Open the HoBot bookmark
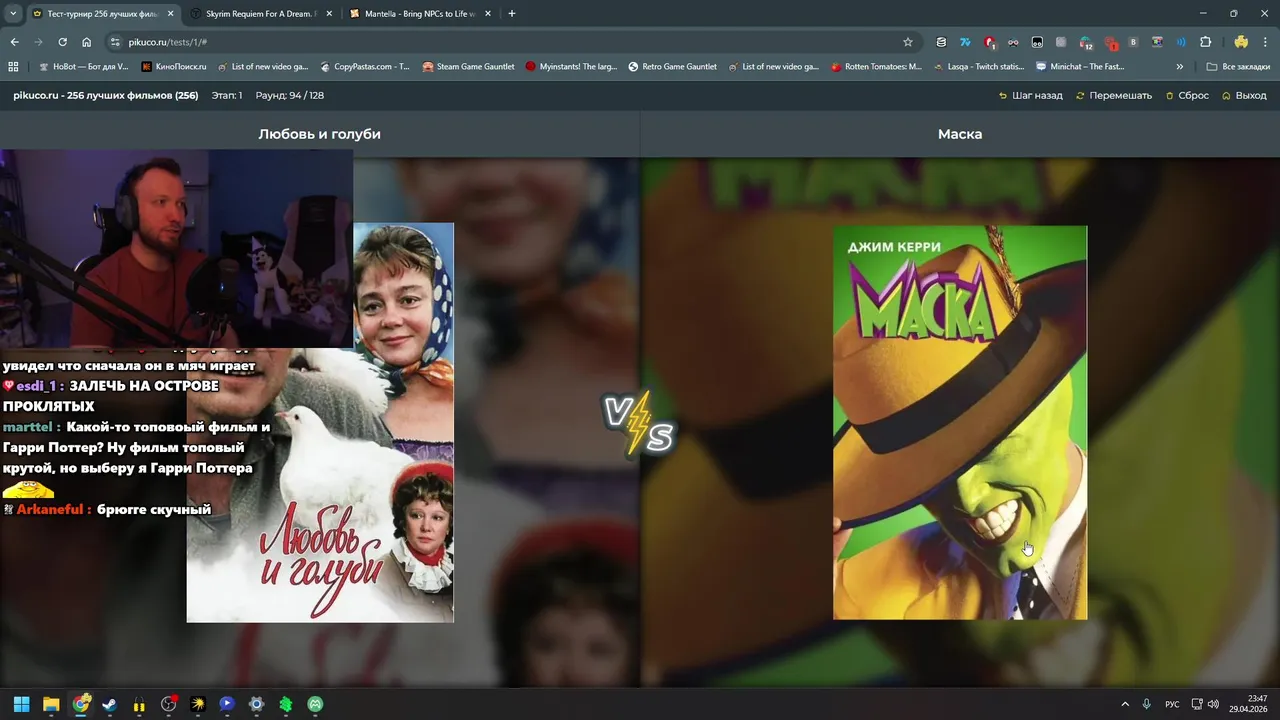The image size is (1280, 720). click(x=84, y=67)
